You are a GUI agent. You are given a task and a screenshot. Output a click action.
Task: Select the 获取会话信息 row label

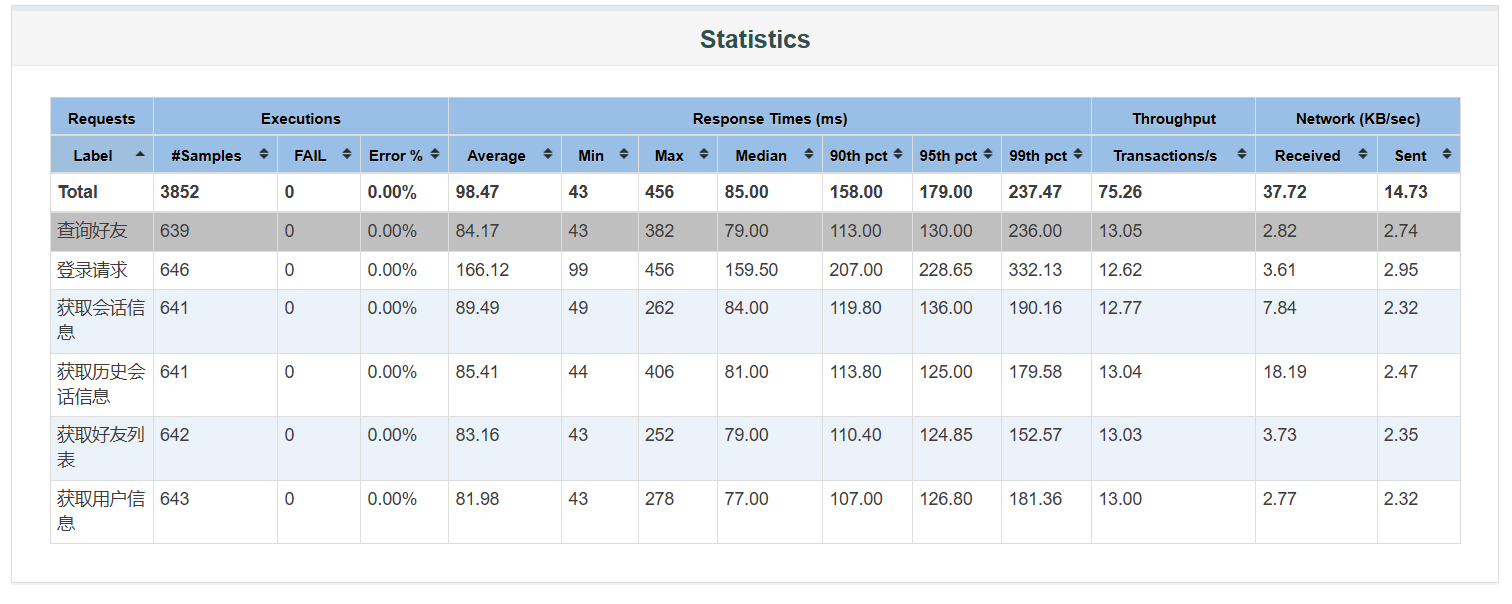[x=101, y=320]
